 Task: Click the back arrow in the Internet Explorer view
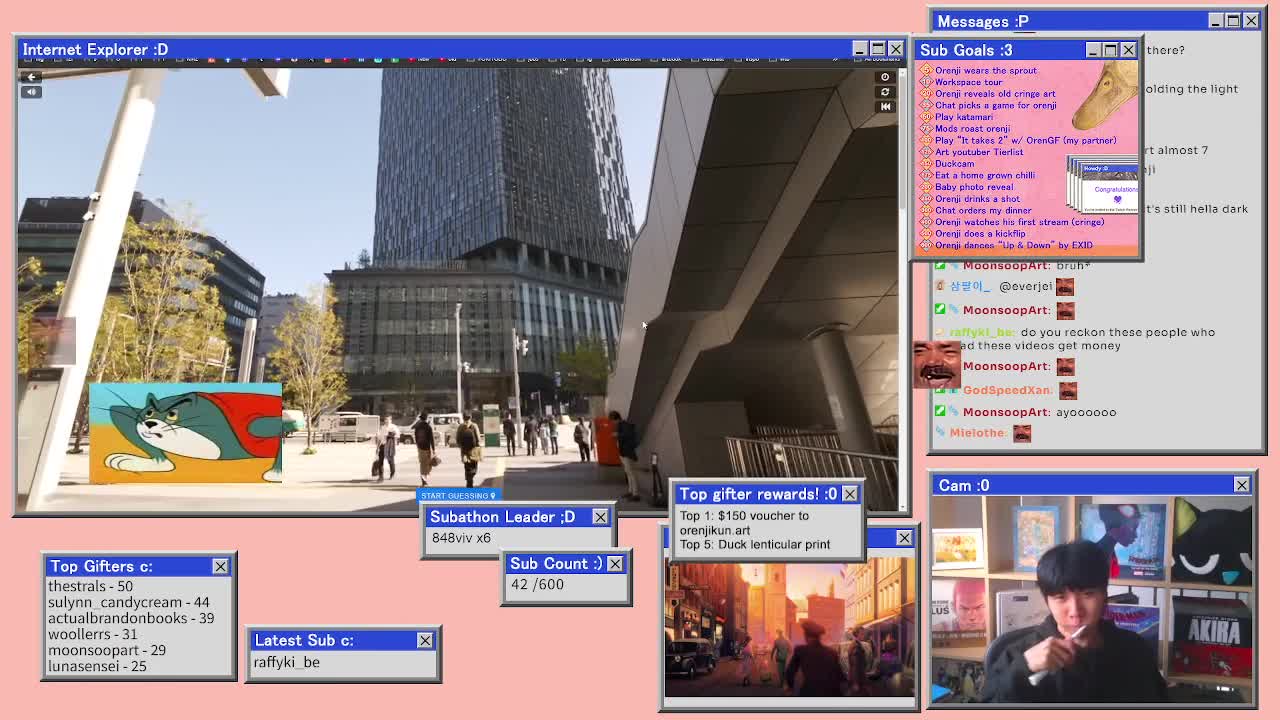[x=31, y=77]
